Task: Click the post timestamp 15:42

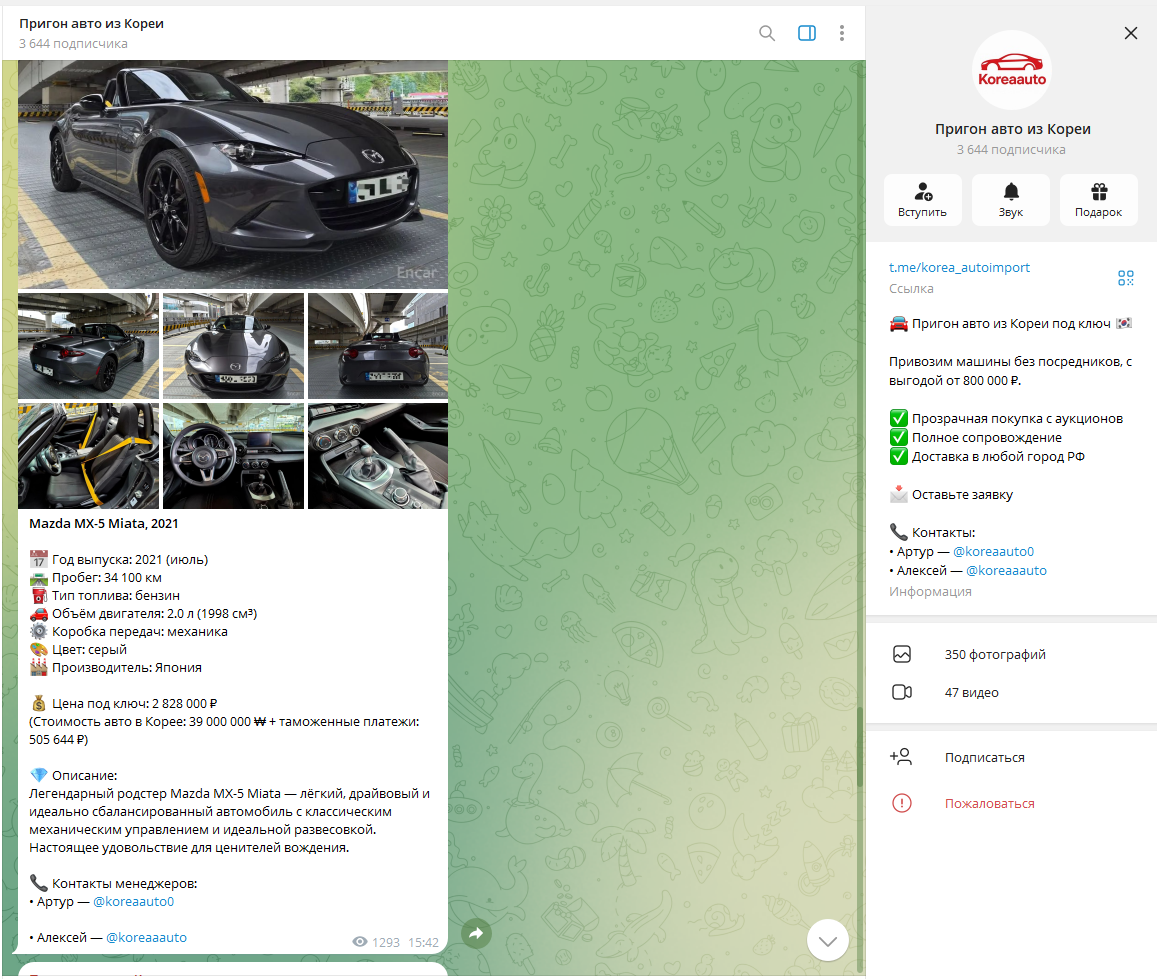Action: 424,942
